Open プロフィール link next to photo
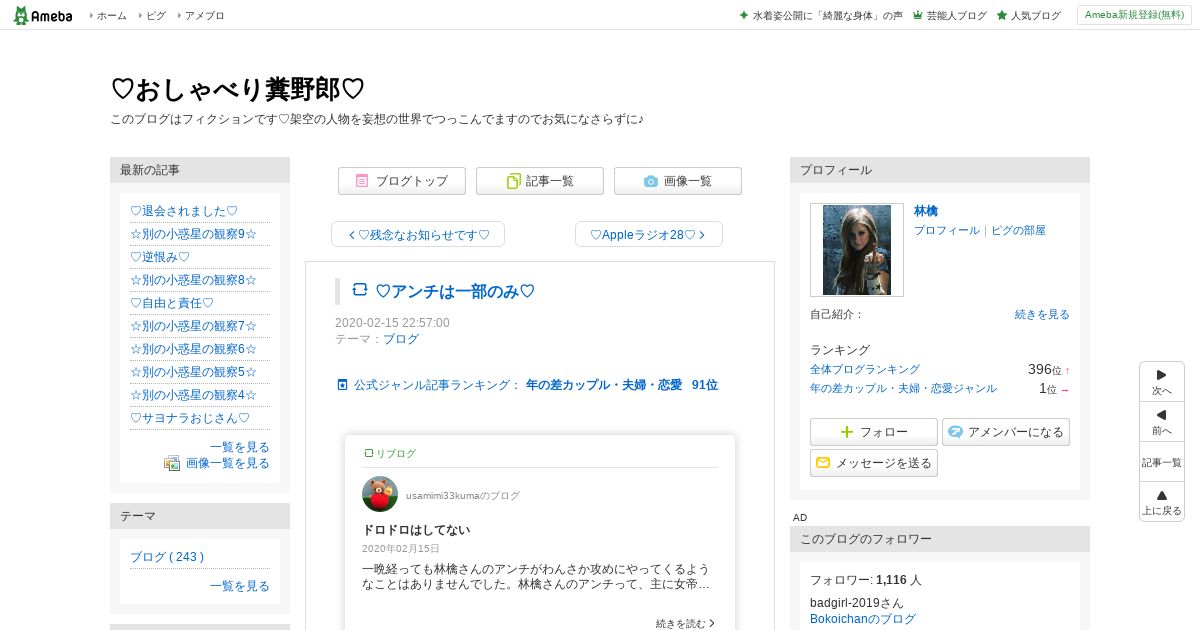 947,230
